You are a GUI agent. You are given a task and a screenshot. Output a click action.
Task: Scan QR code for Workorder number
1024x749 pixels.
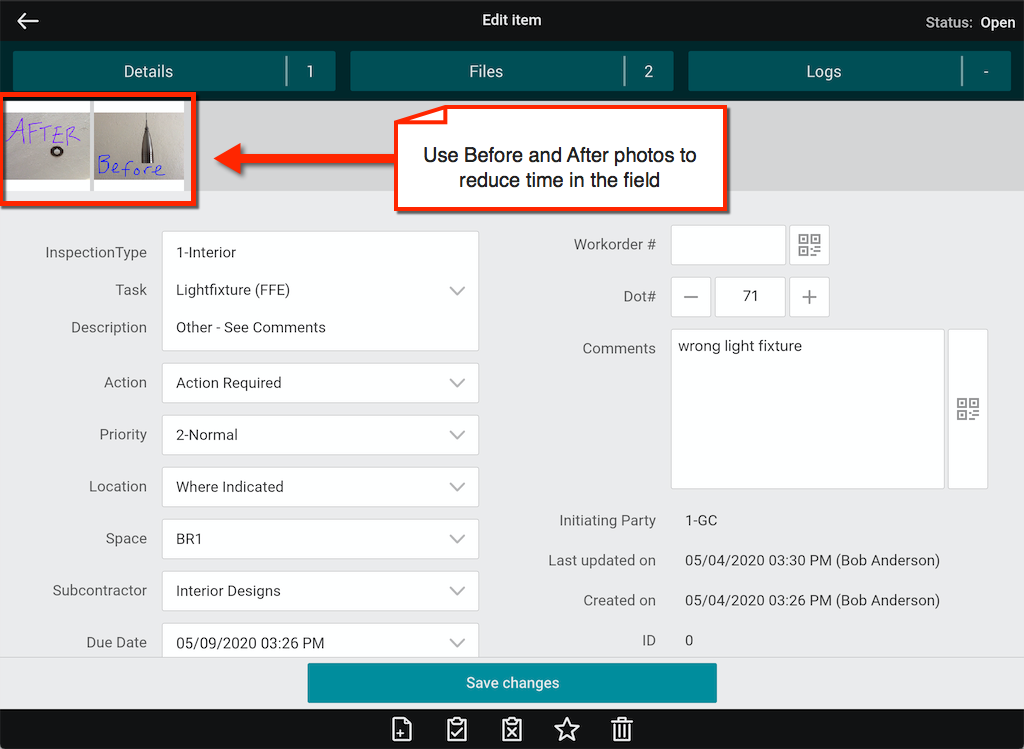tap(809, 245)
